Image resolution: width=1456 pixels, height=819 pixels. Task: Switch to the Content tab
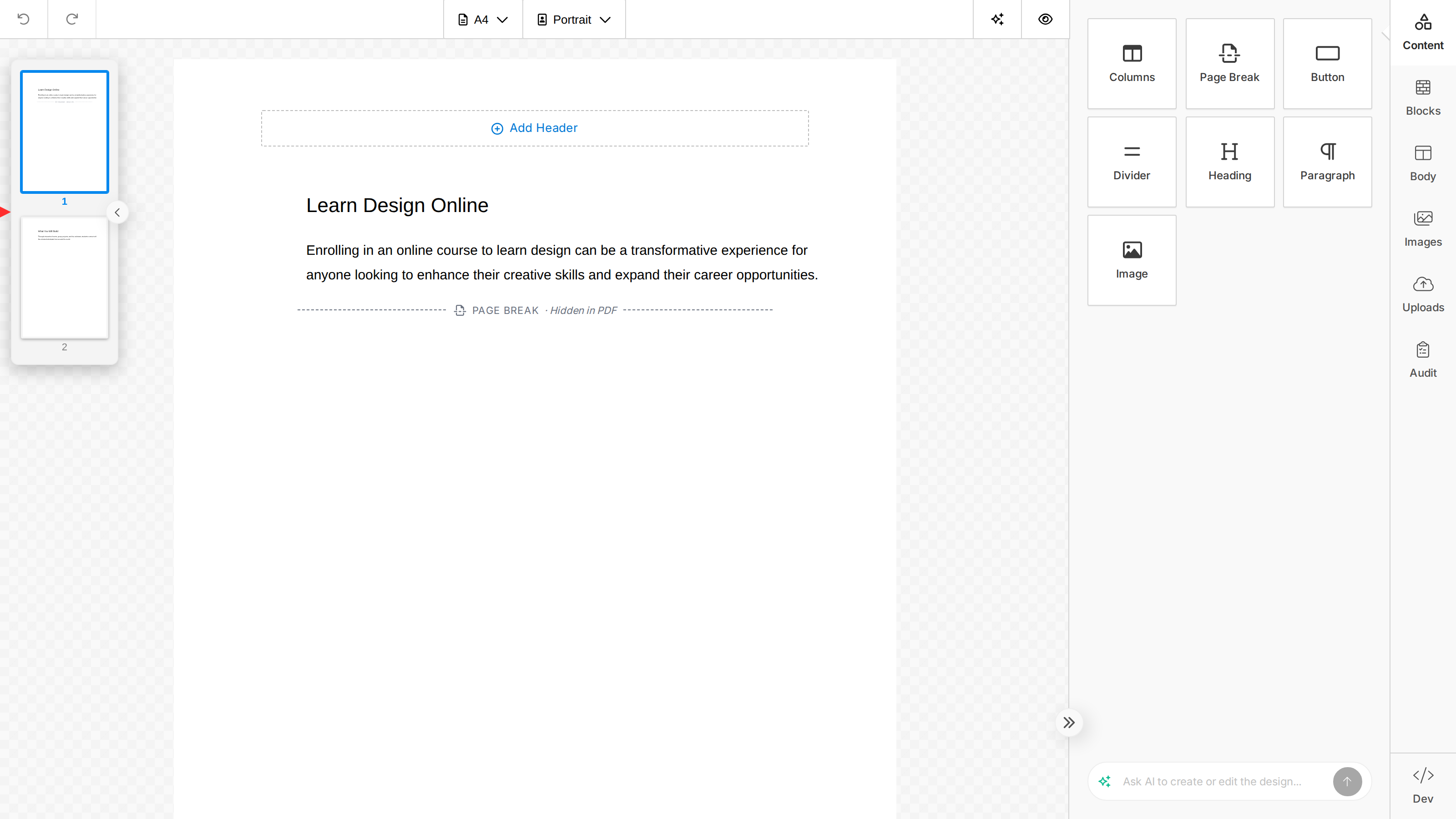click(1423, 33)
